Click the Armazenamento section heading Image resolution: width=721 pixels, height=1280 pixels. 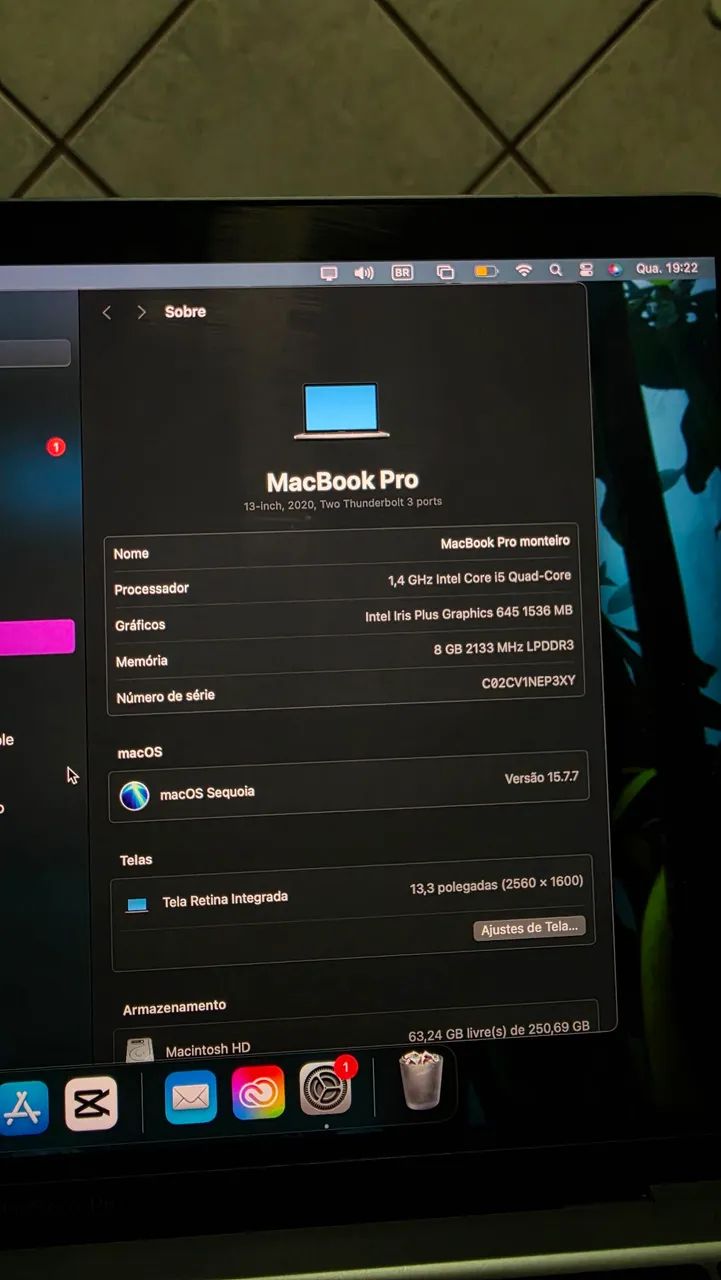click(174, 1008)
